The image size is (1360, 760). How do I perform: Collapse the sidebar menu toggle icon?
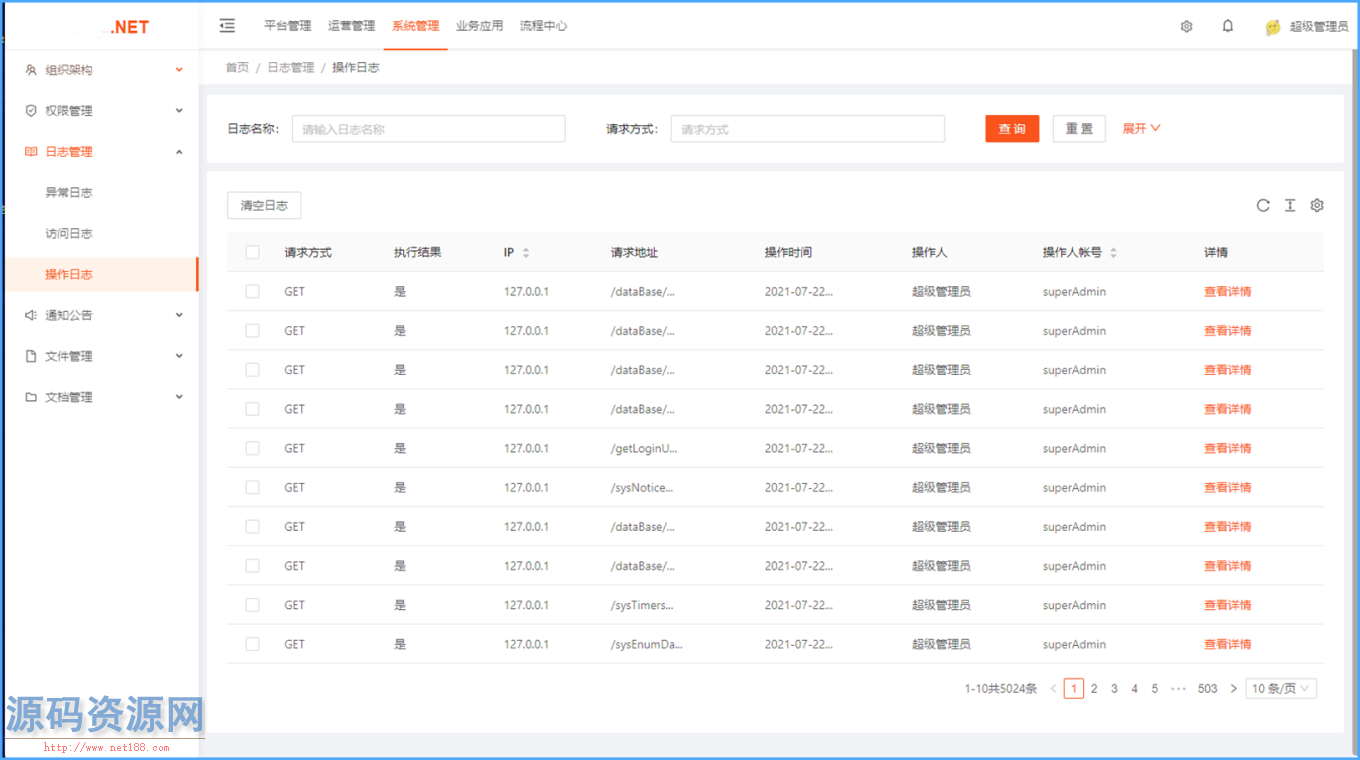click(x=227, y=26)
